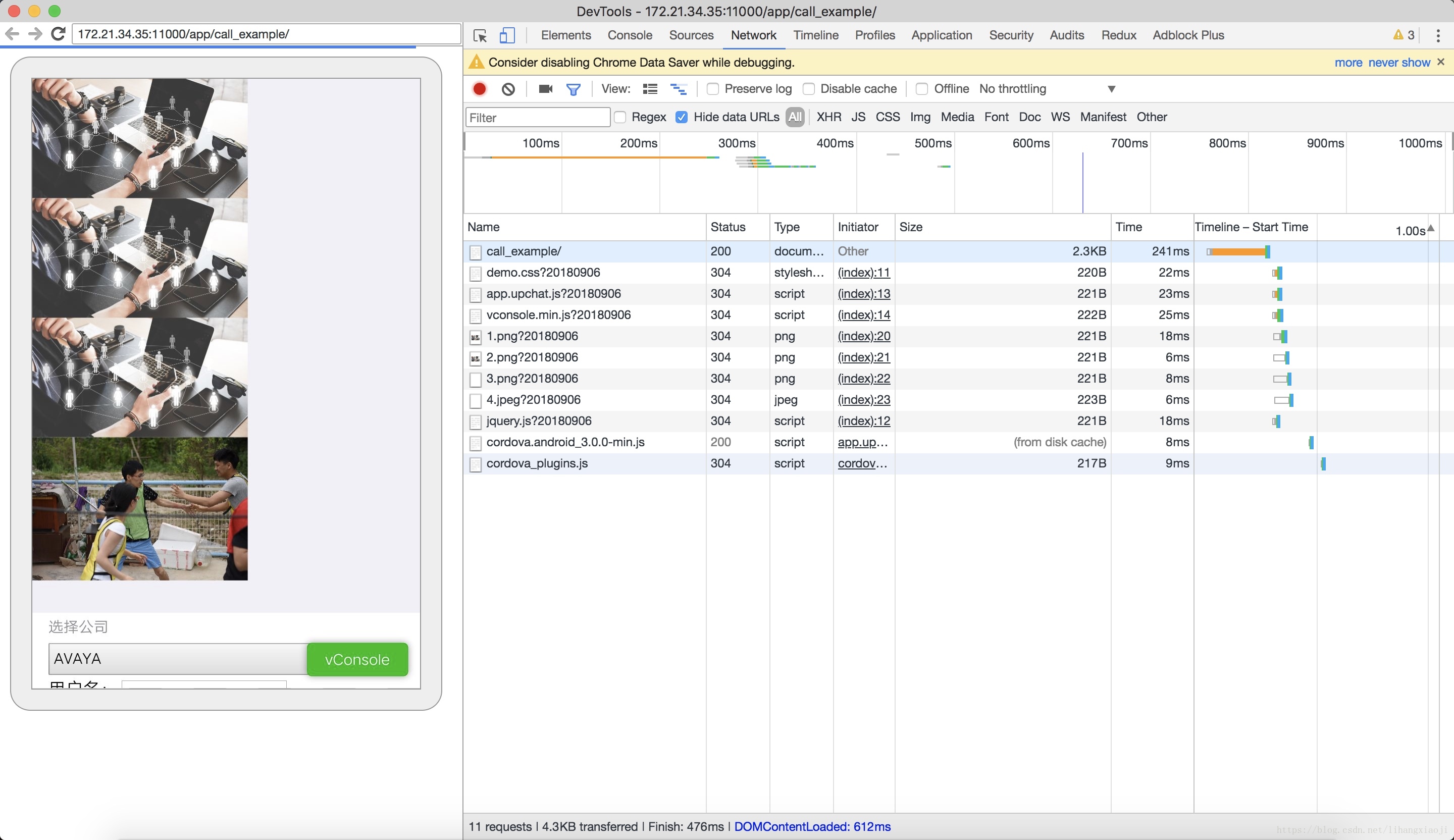This screenshot has height=840, width=1454.
Task: Sort by Type column header
Action: (x=801, y=227)
